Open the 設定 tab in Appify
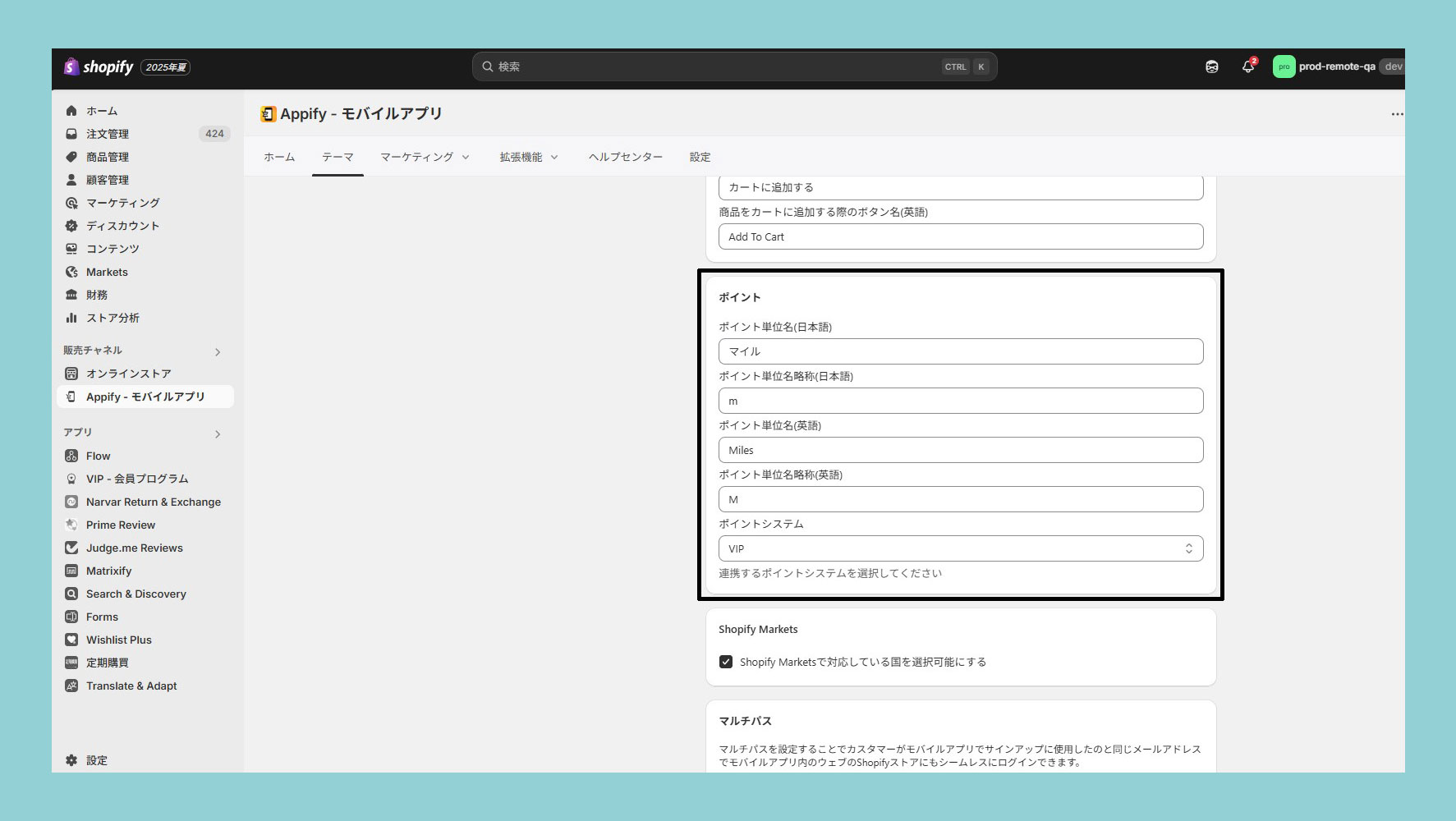The width and height of the screenshot is (1456, 821). pyautogui.click(x=700, y=157)
